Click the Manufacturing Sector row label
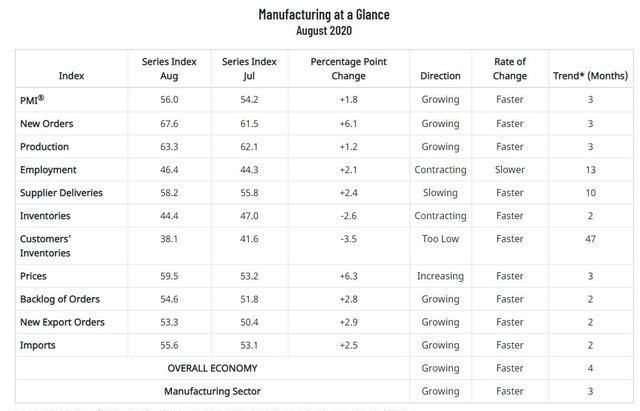Screen dimensions: 640x411 click(212, 391)
